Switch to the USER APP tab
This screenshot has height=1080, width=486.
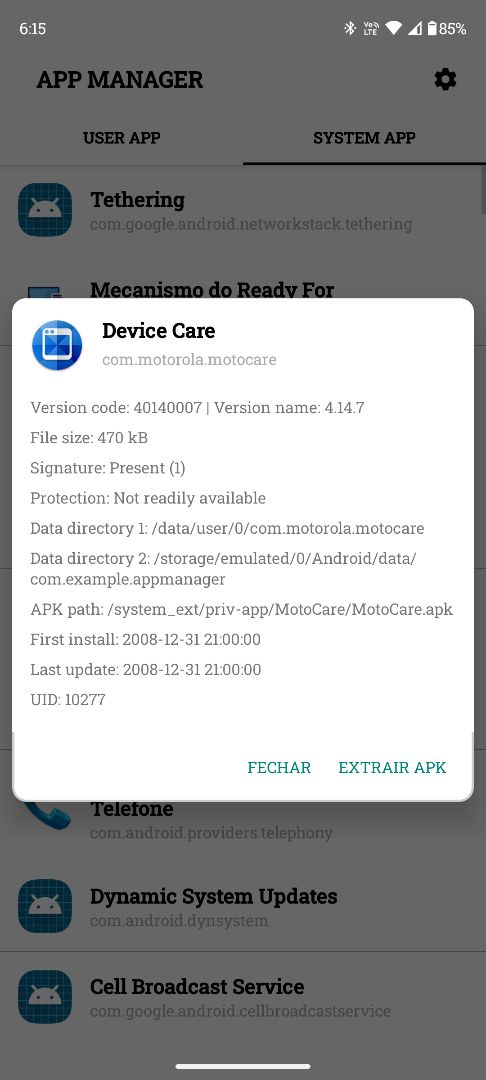point(121,138)
